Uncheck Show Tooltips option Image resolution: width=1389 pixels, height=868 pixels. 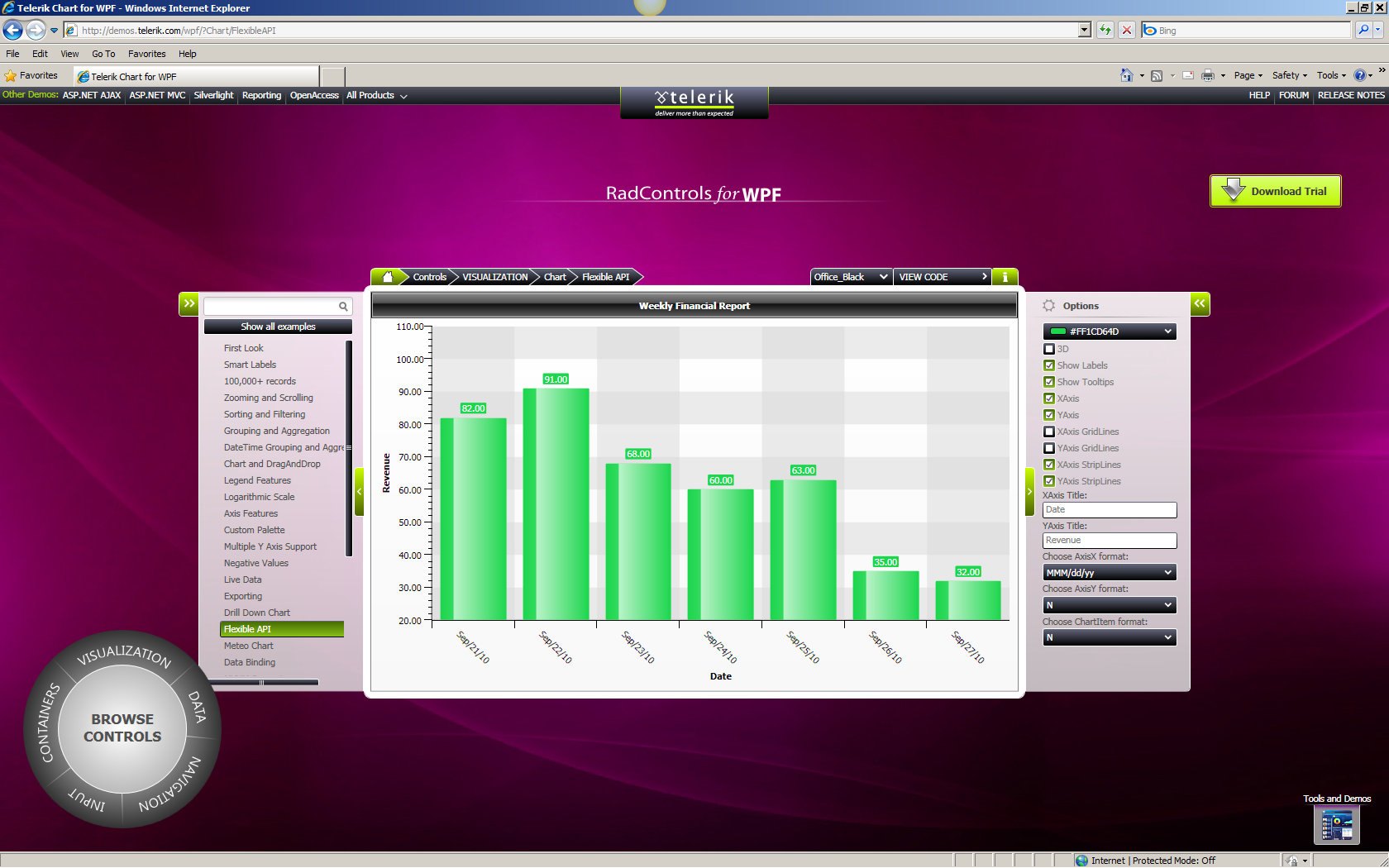point(1049,382)
